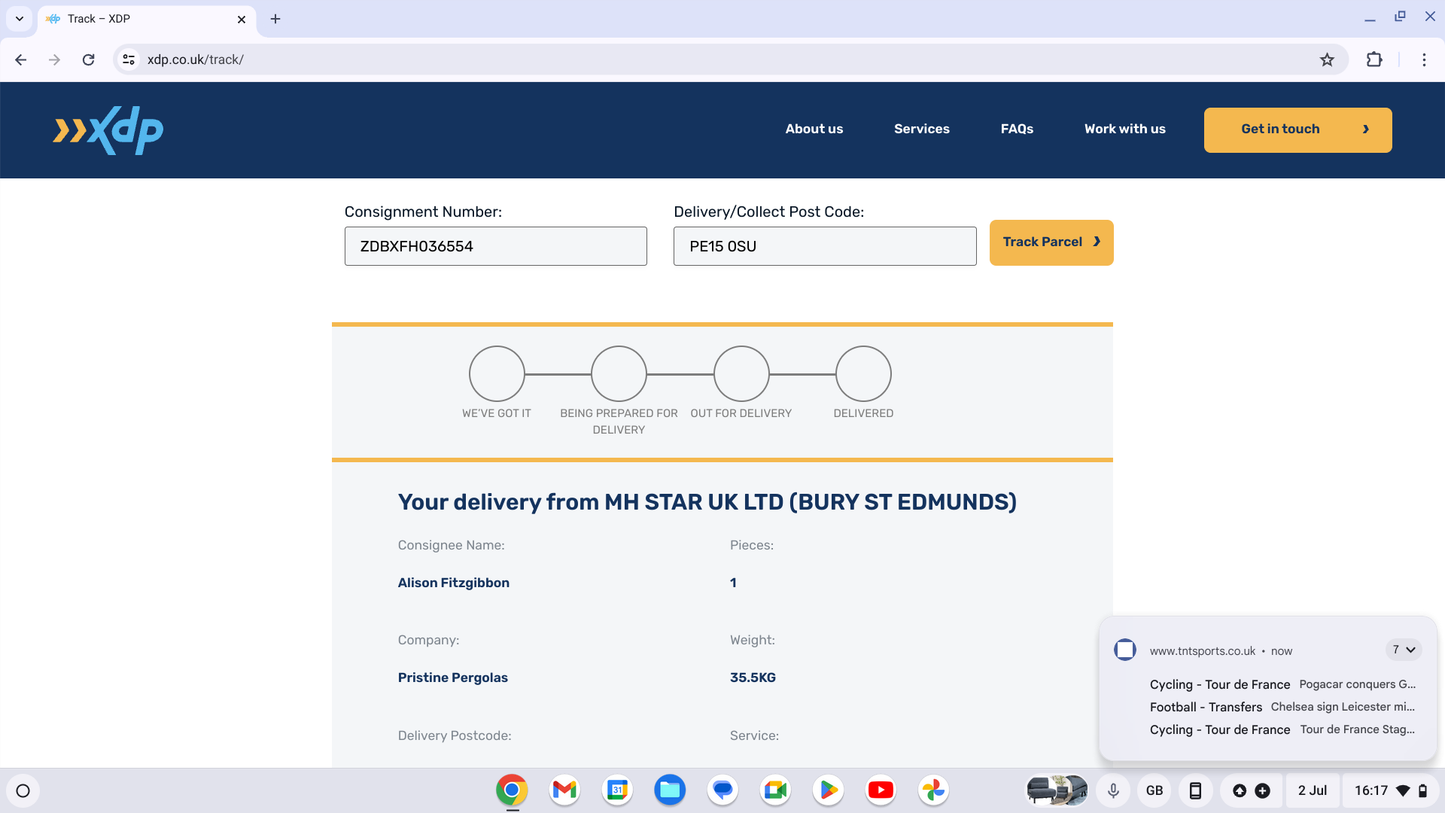Open Google Photos from the shelf
The height and width of the screenshot is (813, 1445).
(x=933, y=790)
